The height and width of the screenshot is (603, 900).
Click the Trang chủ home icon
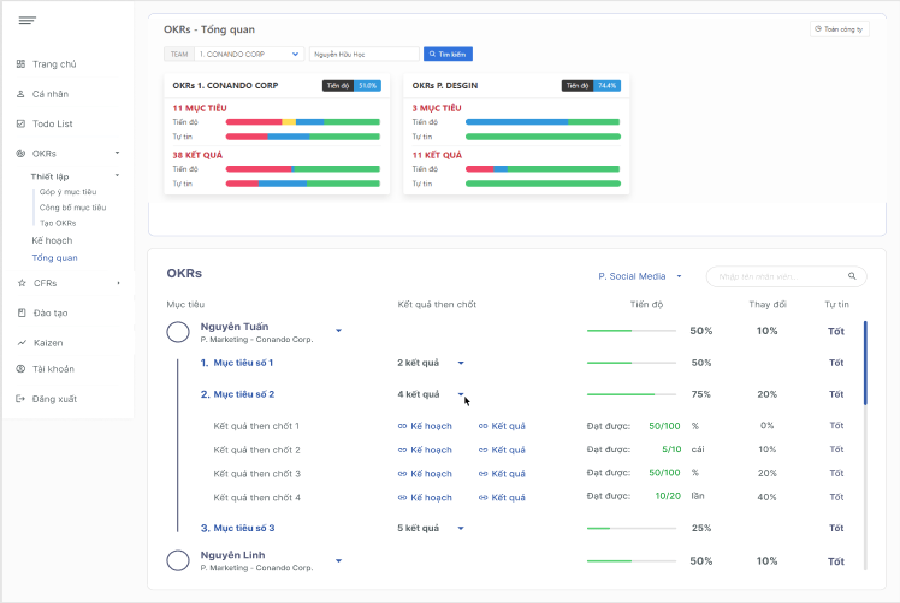(x=21, y=64)
